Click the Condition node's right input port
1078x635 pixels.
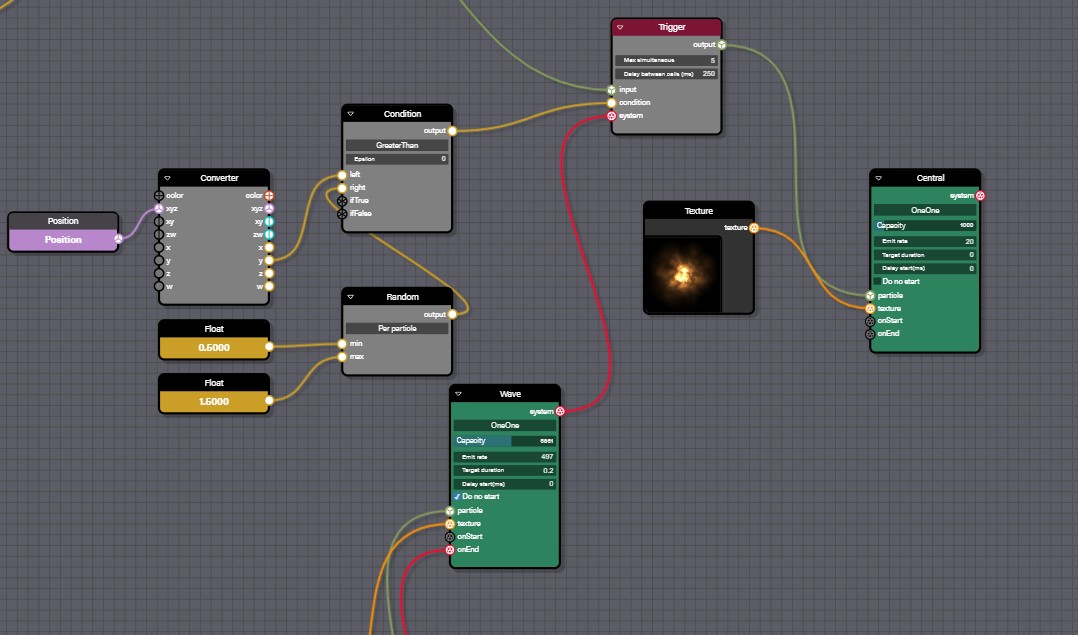tap(342, 188)
